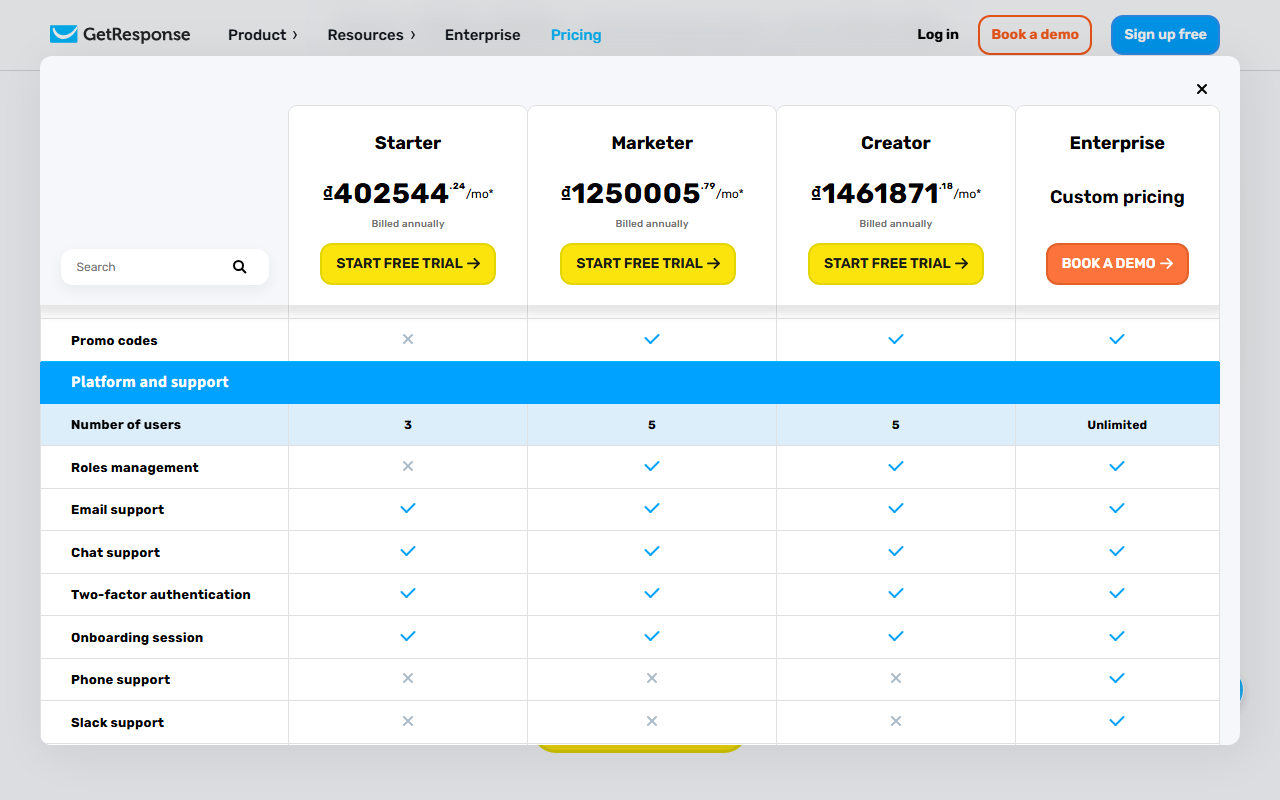Viewport: 1280px width, 800px height.
Task: Open the Pricing nav item
Action: (x=576, y=35)
